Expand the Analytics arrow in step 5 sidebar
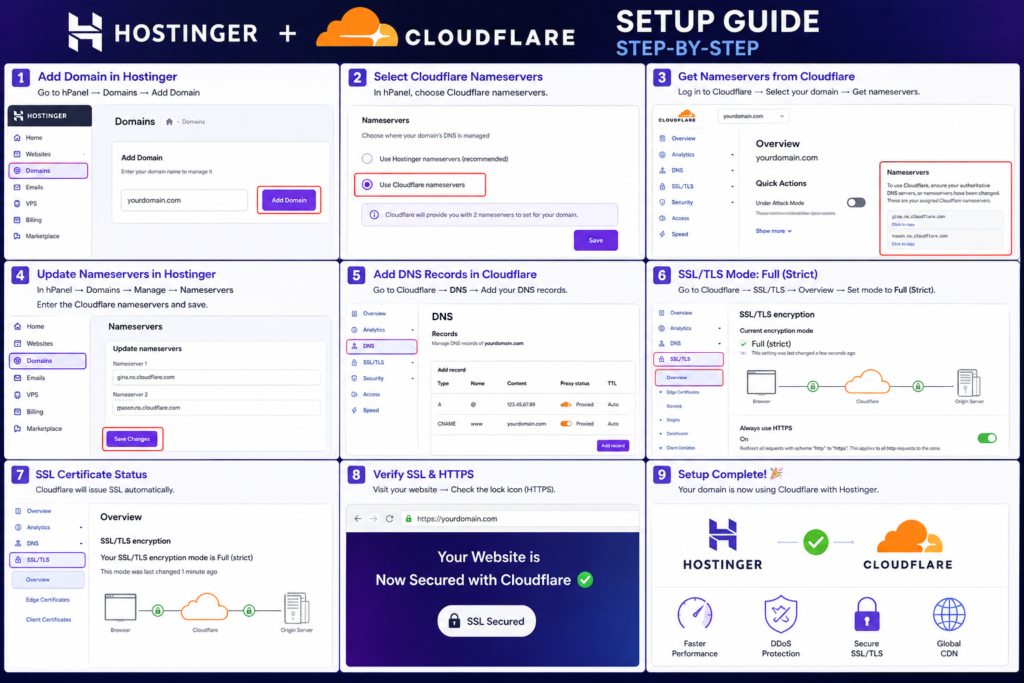This screenshot has height=683, width=1024. pos(412,330)
